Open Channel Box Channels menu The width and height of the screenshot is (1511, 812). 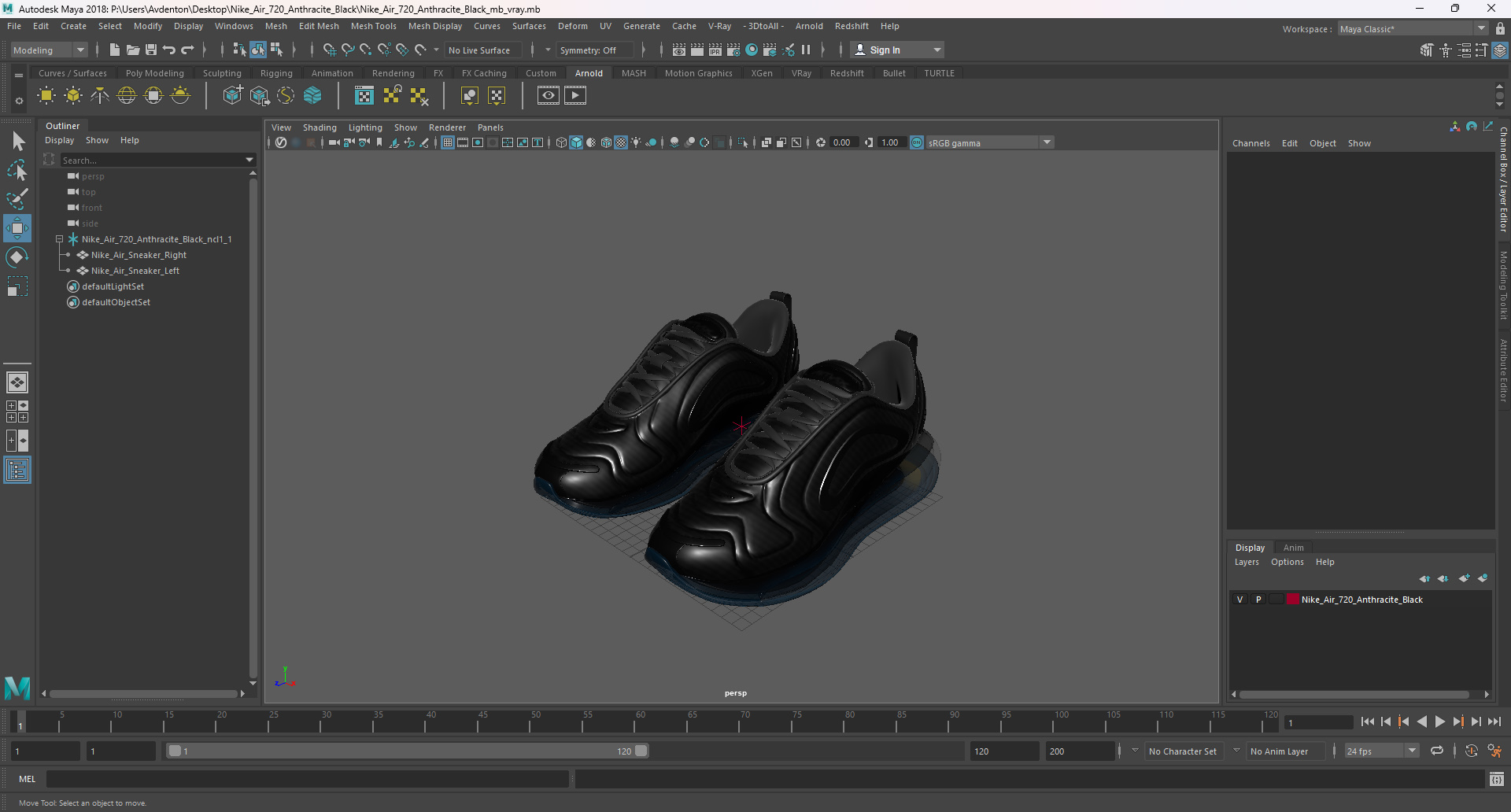1251,143
